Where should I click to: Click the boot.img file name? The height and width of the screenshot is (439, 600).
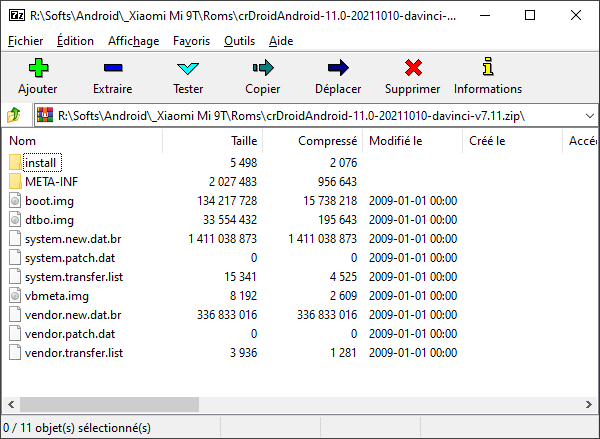click(x=49, y=201)
